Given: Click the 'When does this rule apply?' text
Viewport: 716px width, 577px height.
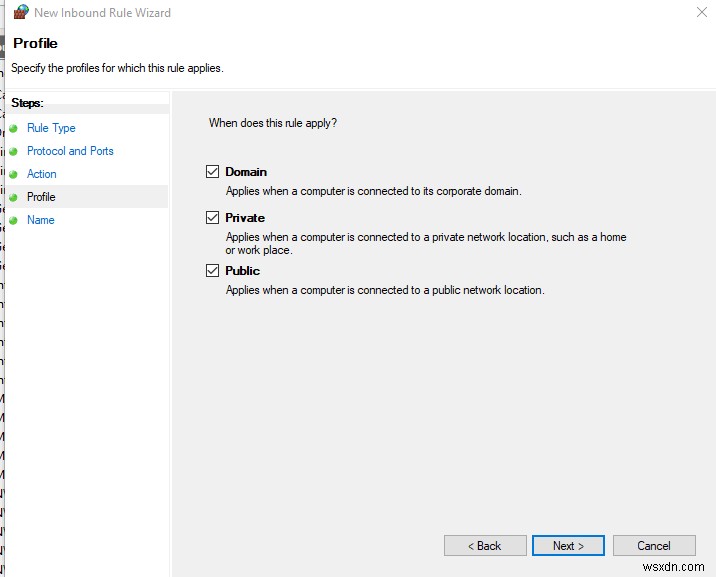Looking at the screenshot, I should (273, 123).
